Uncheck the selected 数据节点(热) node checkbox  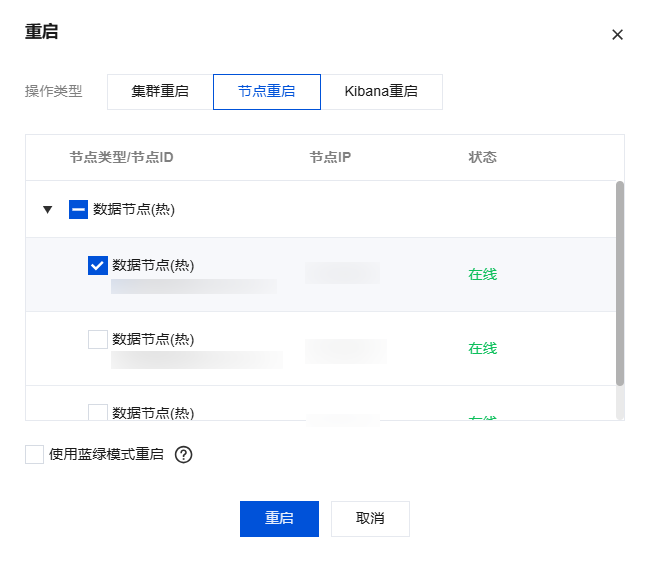(x=98, y=265)
